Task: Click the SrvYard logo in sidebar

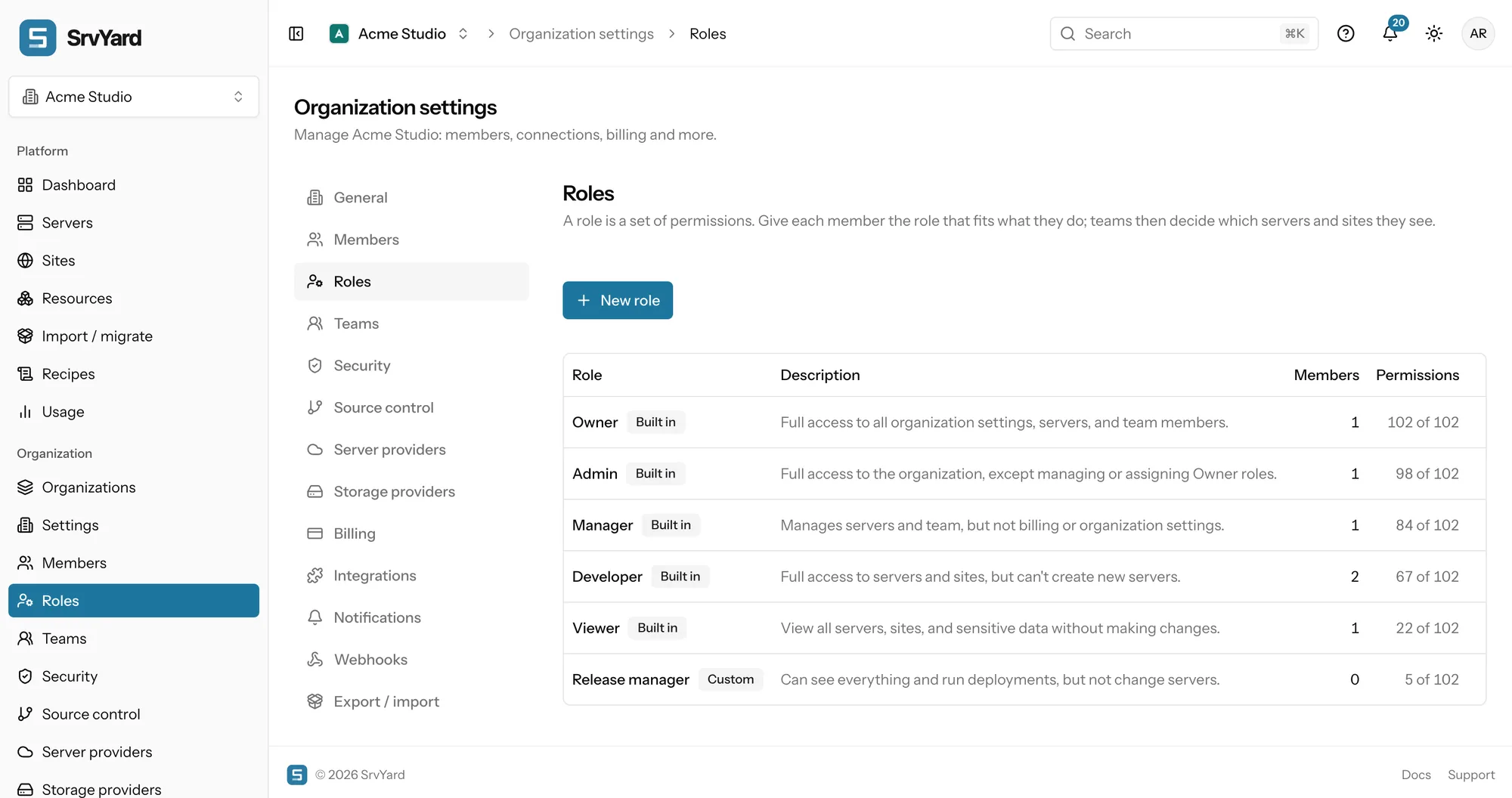Action: tap(80, 38)
